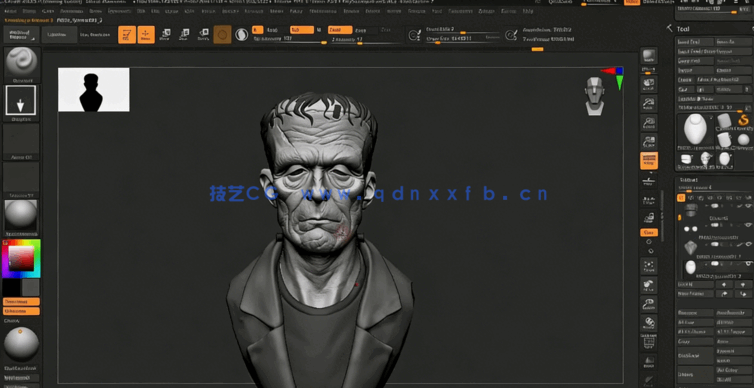Screen dimensions: 754x388
Task: Open the Projection Master button at far left
Action: tap(21, 35)
